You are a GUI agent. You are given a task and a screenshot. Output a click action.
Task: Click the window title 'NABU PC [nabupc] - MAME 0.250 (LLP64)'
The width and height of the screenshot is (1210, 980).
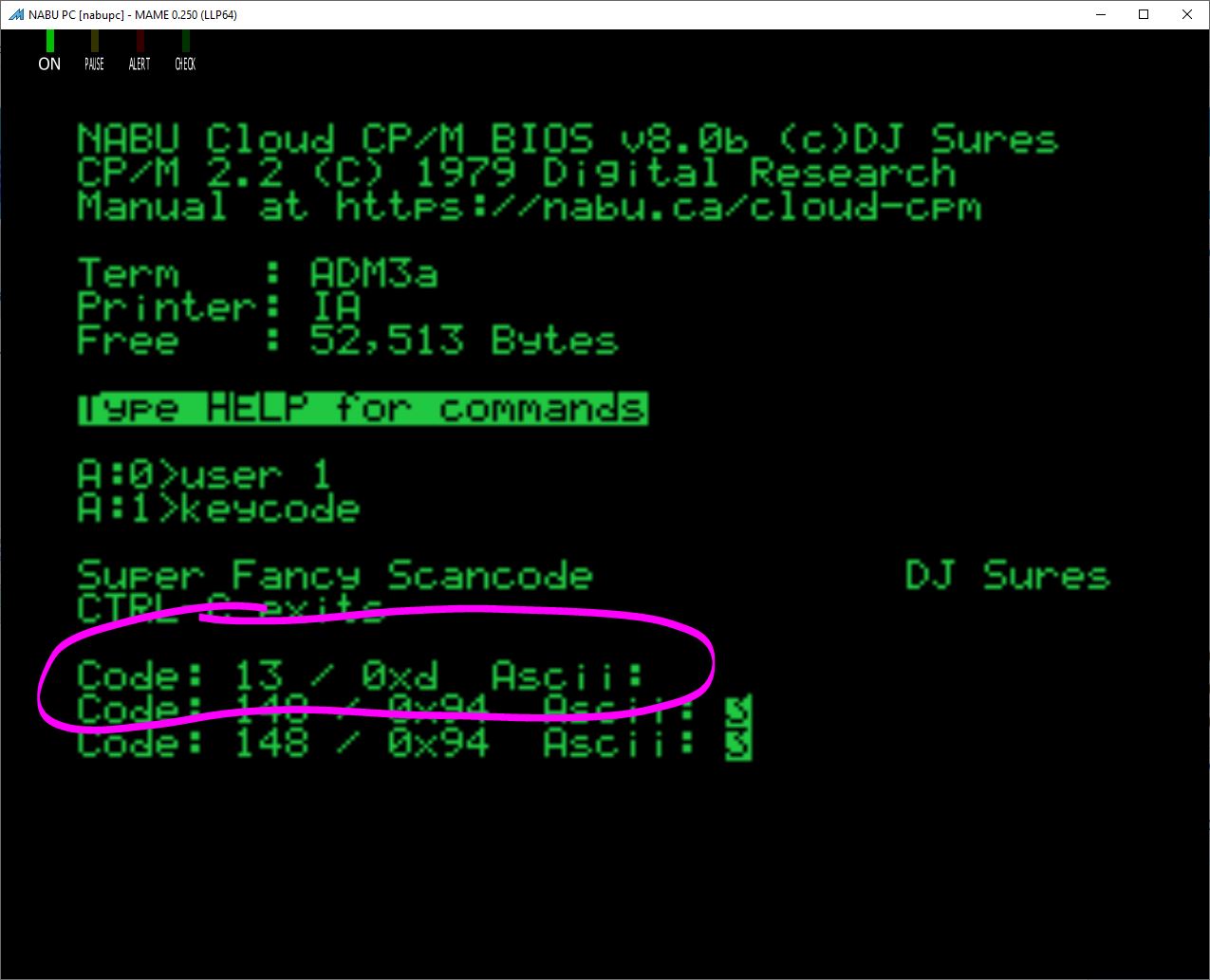coord(133,15)
